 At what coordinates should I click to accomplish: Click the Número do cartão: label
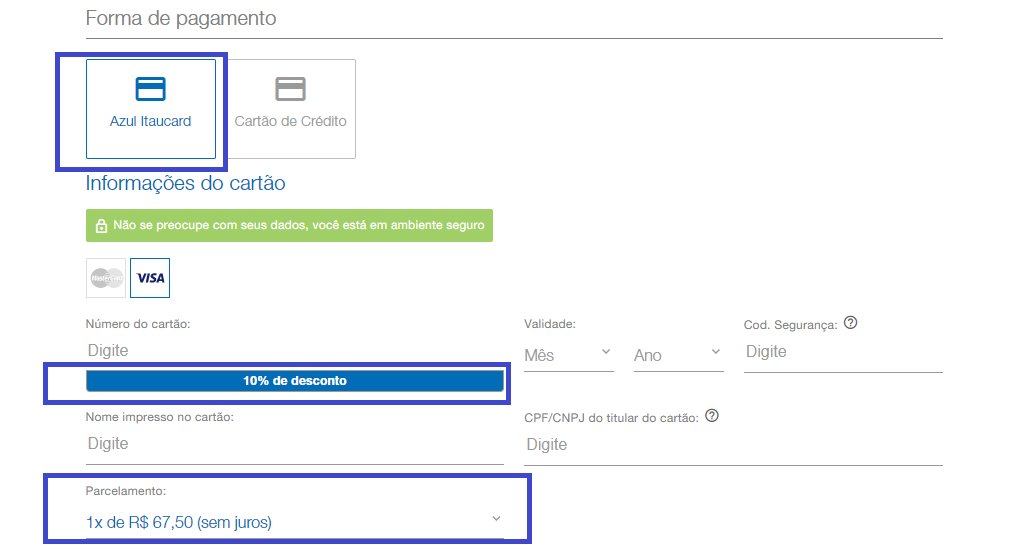click(x=138, y=324)
